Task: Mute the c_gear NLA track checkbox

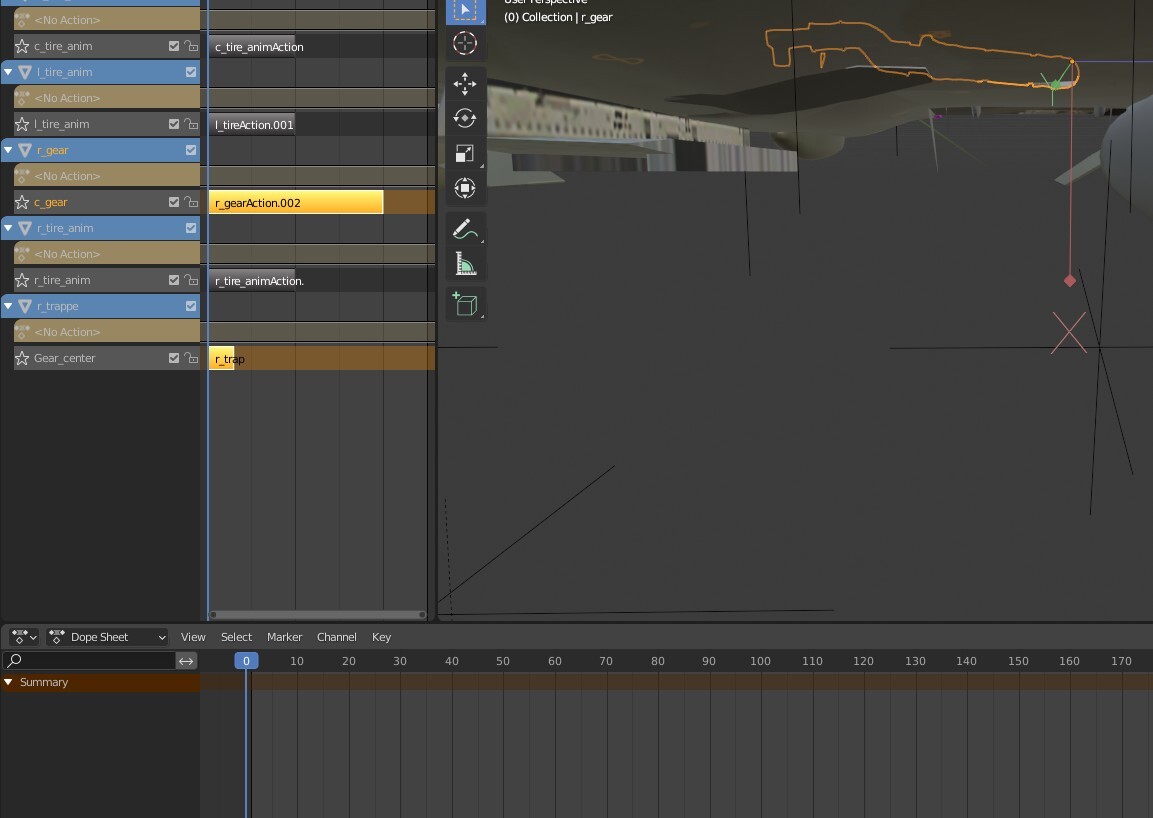Action: 174,202
